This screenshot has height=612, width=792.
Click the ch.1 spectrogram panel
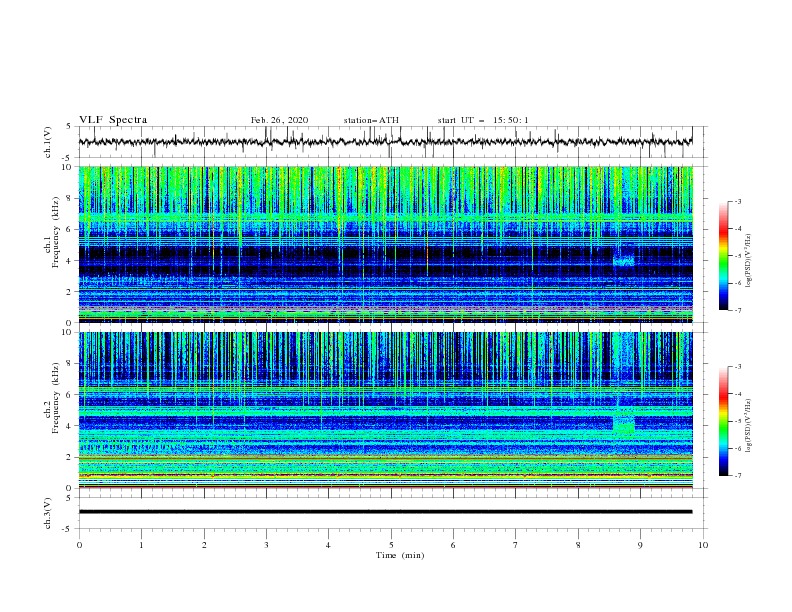(x=385, y=244)
